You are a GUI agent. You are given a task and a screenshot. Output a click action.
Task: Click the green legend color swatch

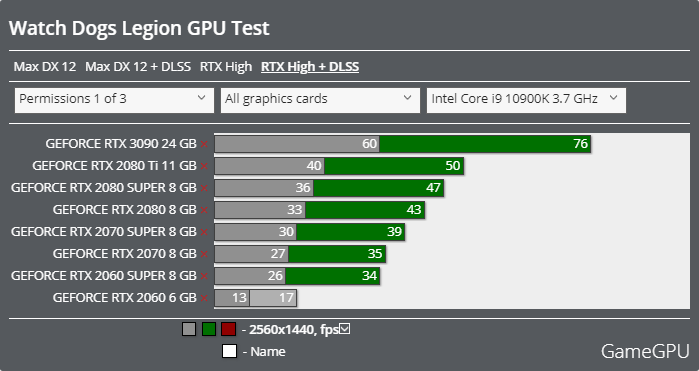[x=209, y=329]
